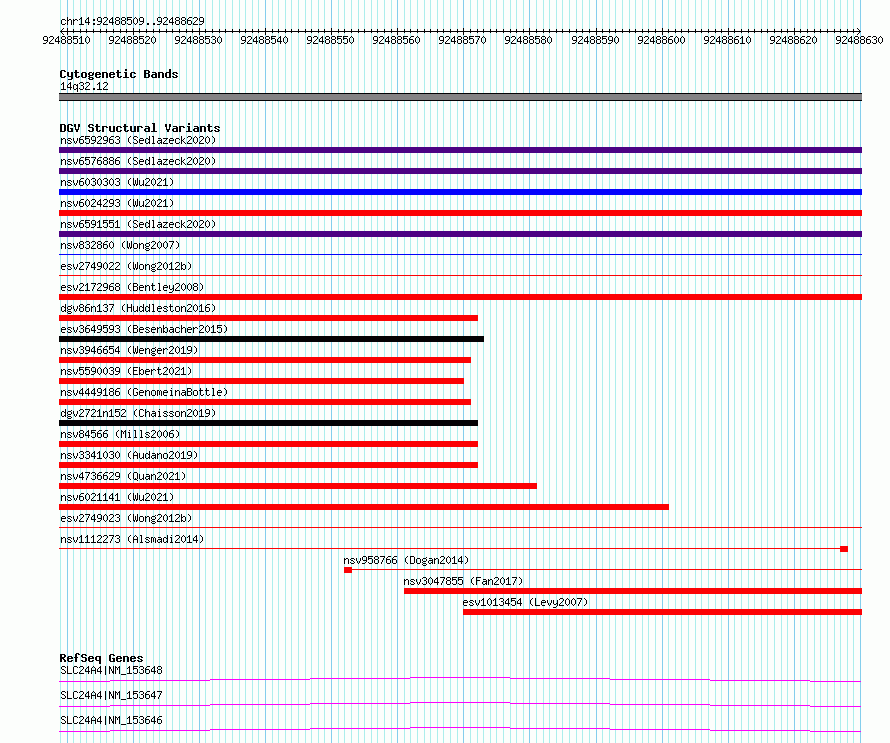The image size is (890, 743).
Task: Open the SLC24A4|NM_153647 gene label
Action: pos(111,695)
